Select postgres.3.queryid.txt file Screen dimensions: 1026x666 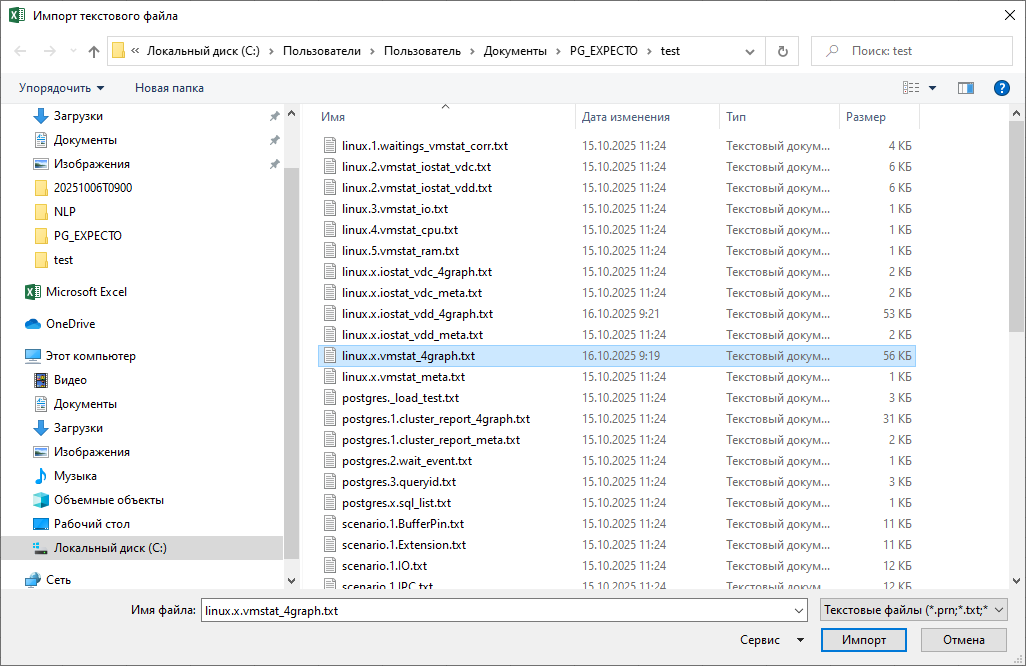(398, 482)
